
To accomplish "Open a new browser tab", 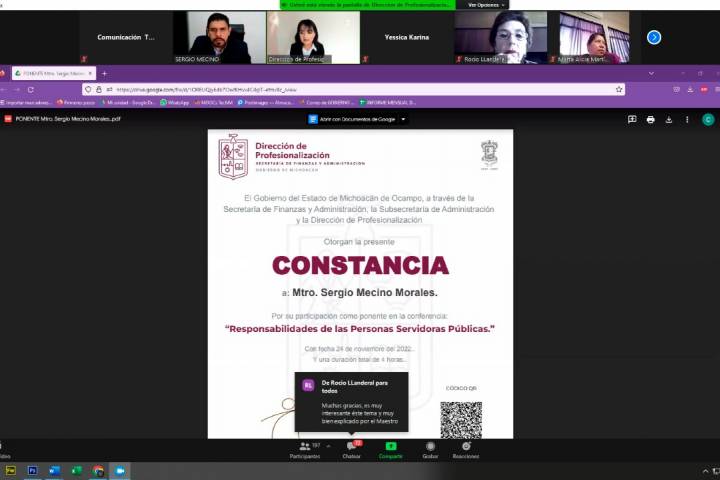I will click(104, 73).
